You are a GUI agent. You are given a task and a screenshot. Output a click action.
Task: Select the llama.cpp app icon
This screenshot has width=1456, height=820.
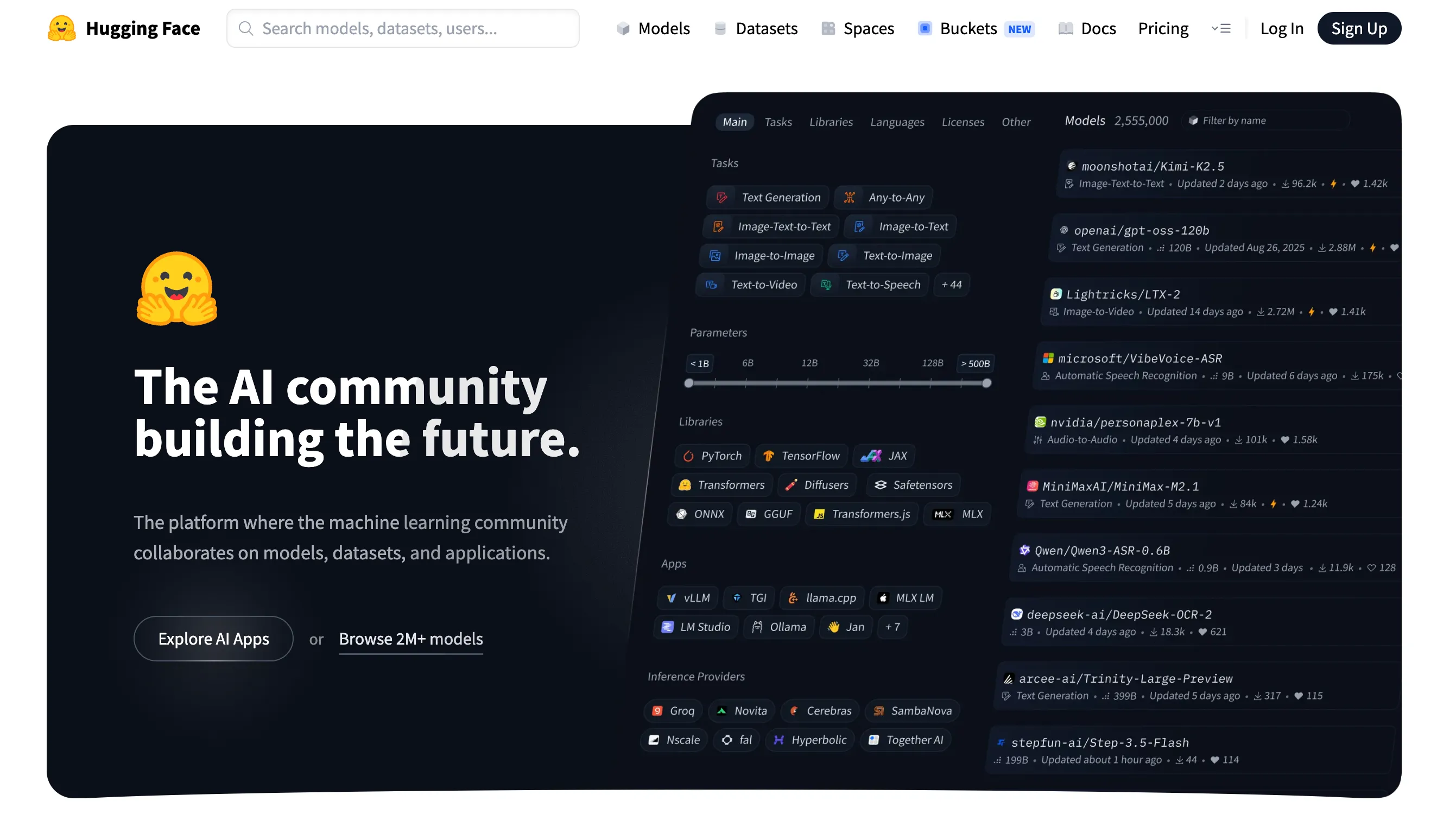click(793, 598)
